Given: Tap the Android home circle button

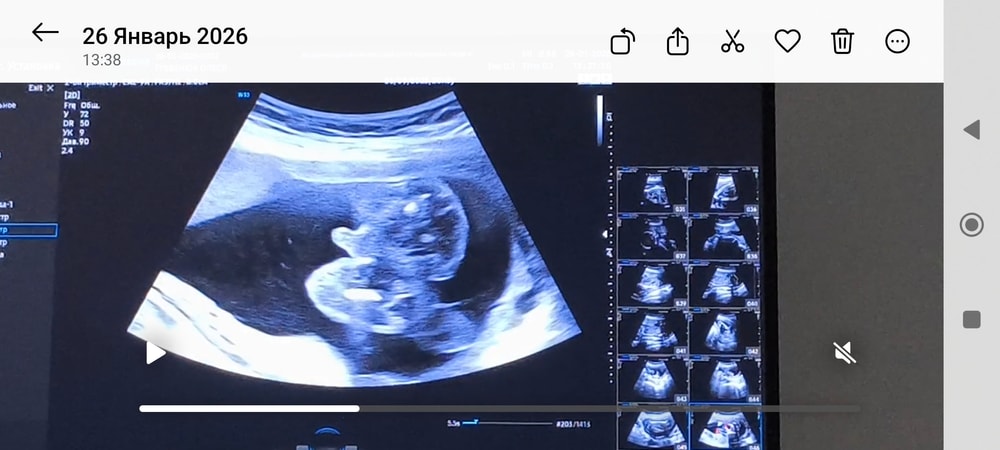Looking at the screenshot, I should pos(971,225).
